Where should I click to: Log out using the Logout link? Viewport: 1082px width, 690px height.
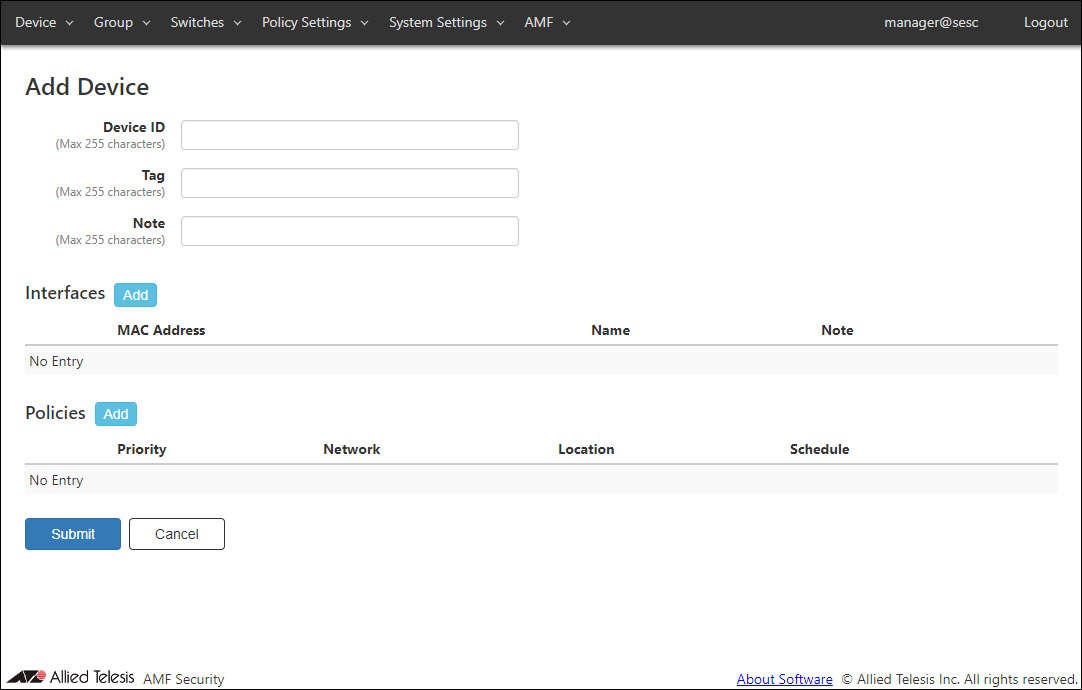coord(1045,22)
